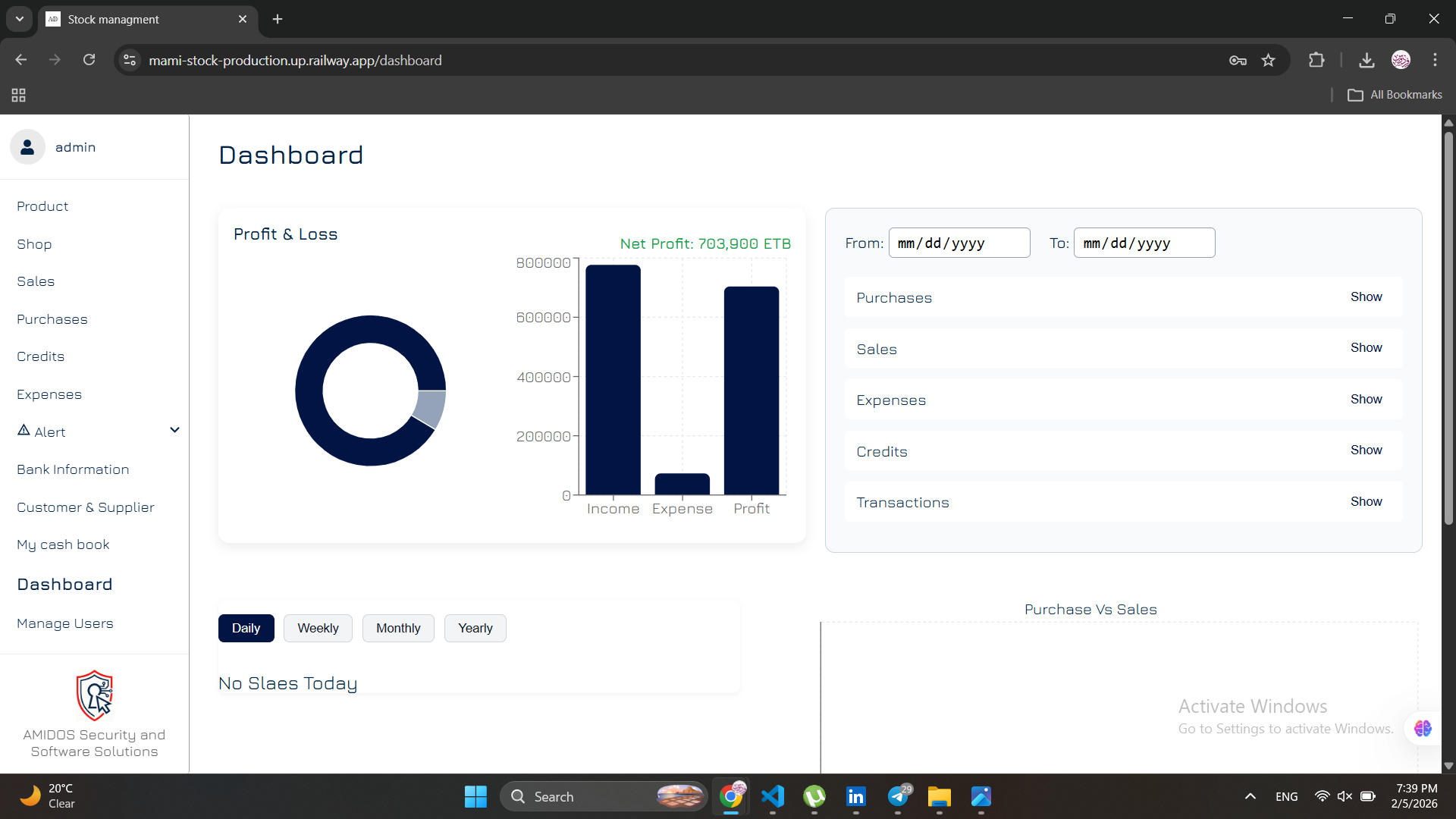Show the Purchases section

[x=1366, y=297]
